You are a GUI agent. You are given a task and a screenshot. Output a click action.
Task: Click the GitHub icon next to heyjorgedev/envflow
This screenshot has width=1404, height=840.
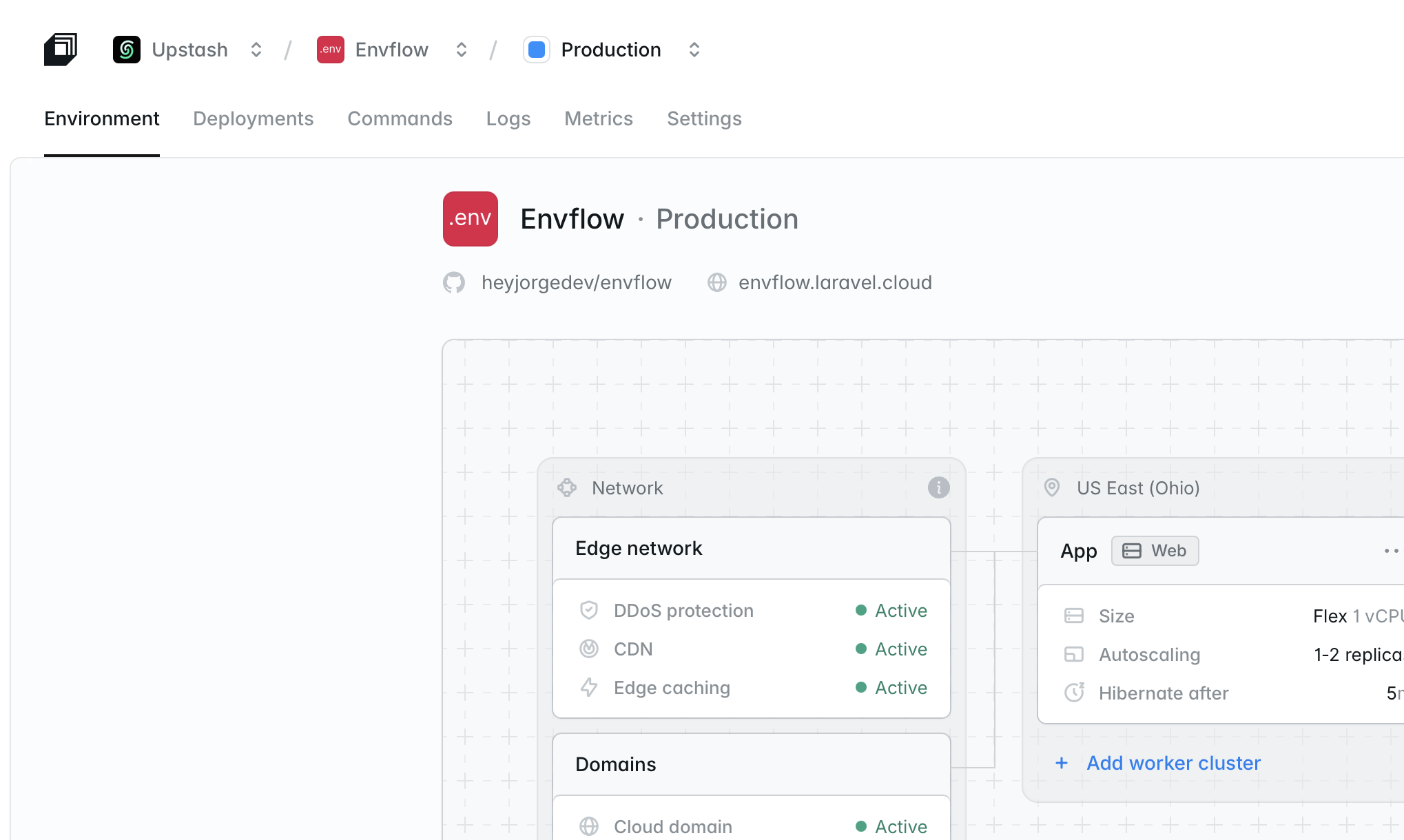455,282
